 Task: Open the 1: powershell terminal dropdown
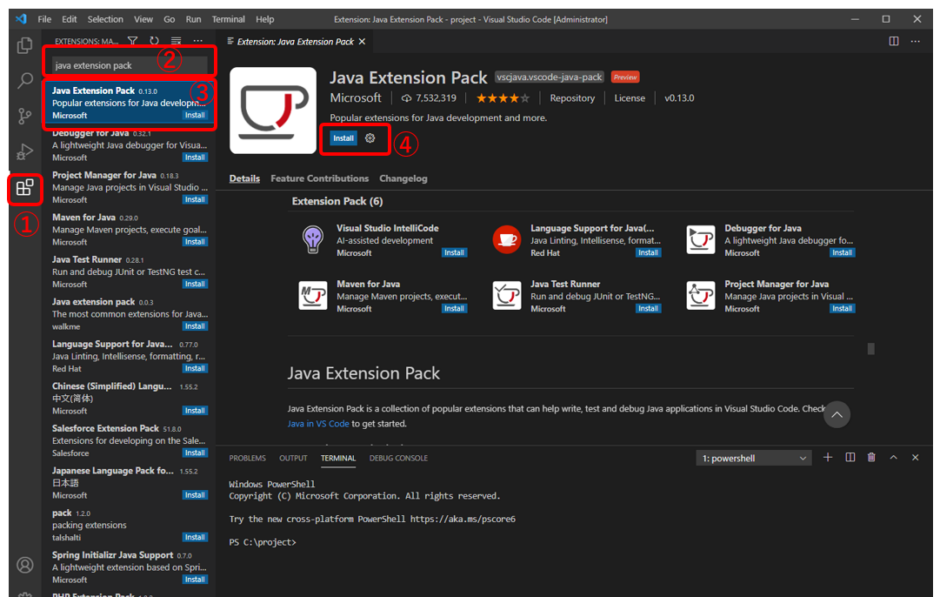pyautogui.click(x=754, y=458)
